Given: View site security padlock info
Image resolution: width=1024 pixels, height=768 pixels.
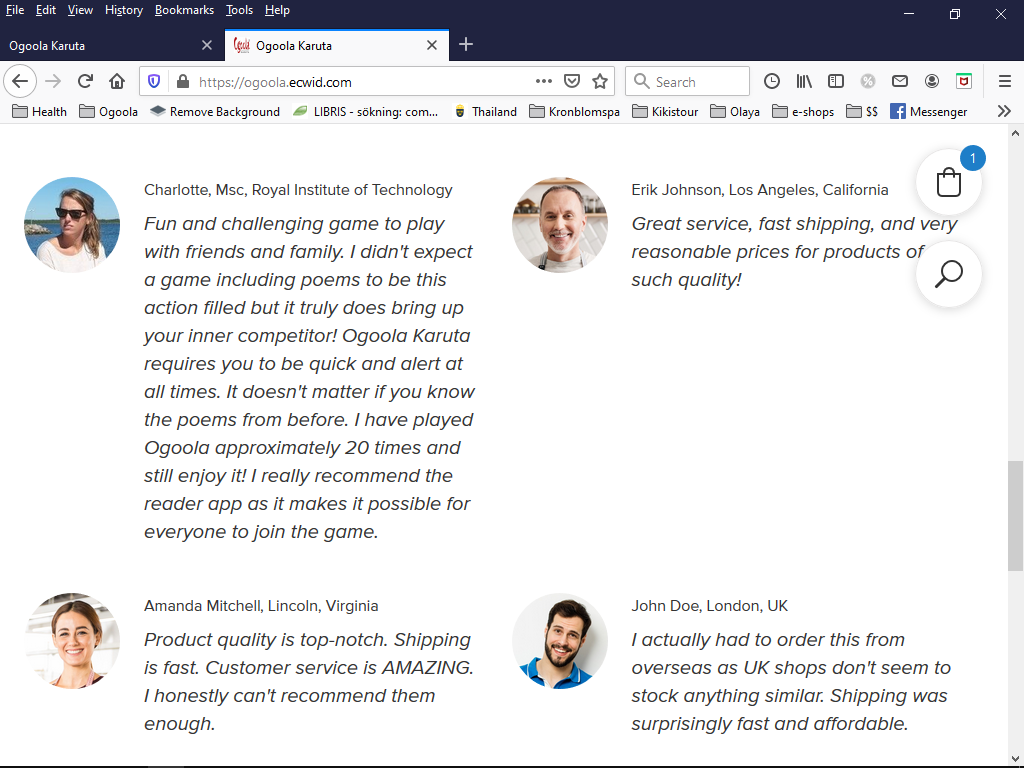Looking at the screenshot, I should click(x=183, y=82).
